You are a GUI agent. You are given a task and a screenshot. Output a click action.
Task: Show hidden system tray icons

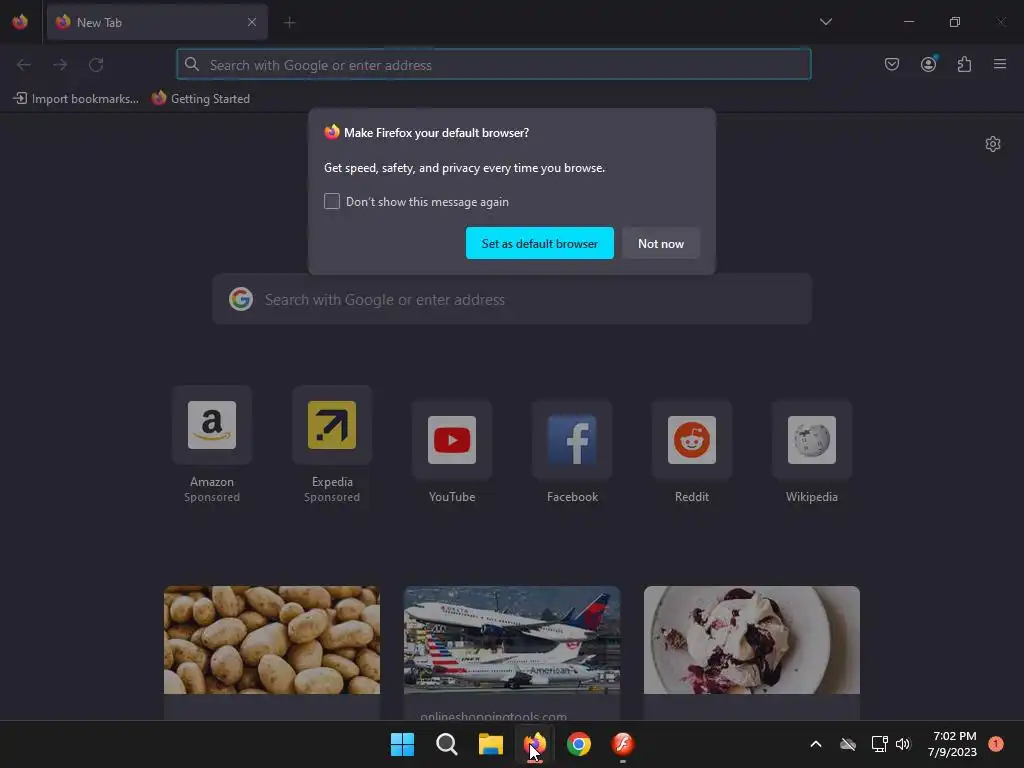click(816, 744)
